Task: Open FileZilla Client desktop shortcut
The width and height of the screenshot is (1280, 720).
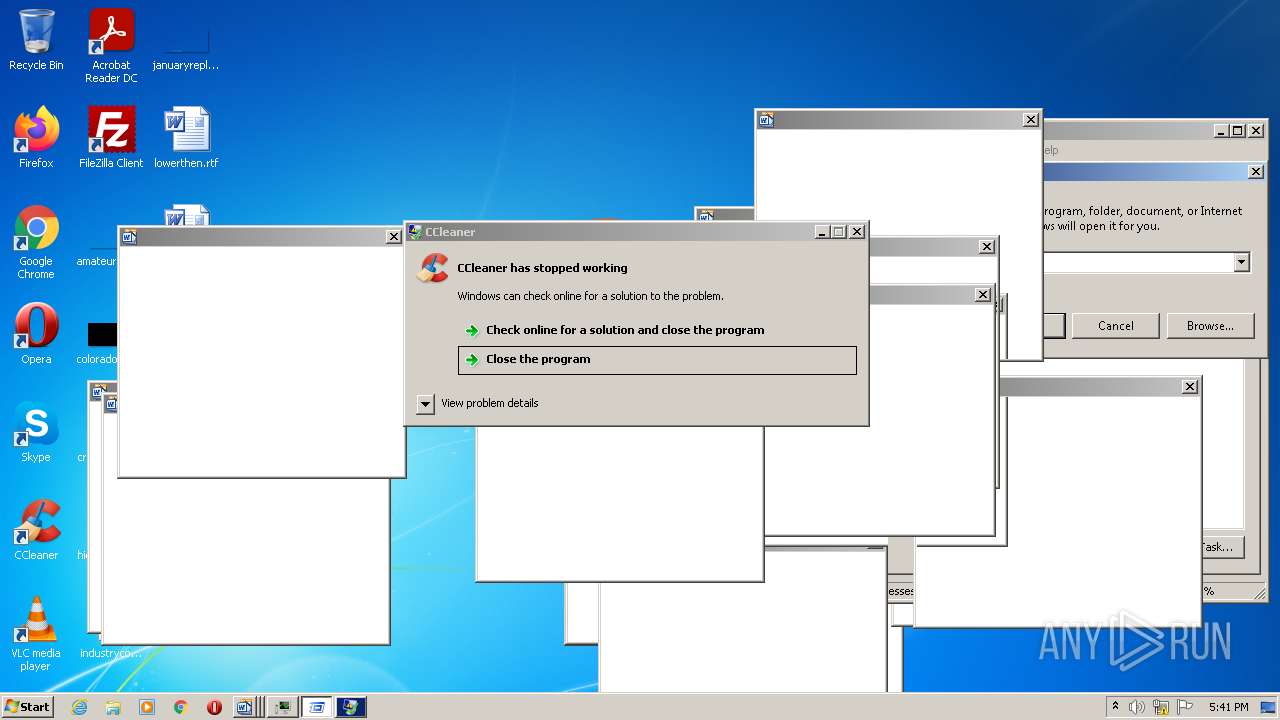Action: click(111, 138)
